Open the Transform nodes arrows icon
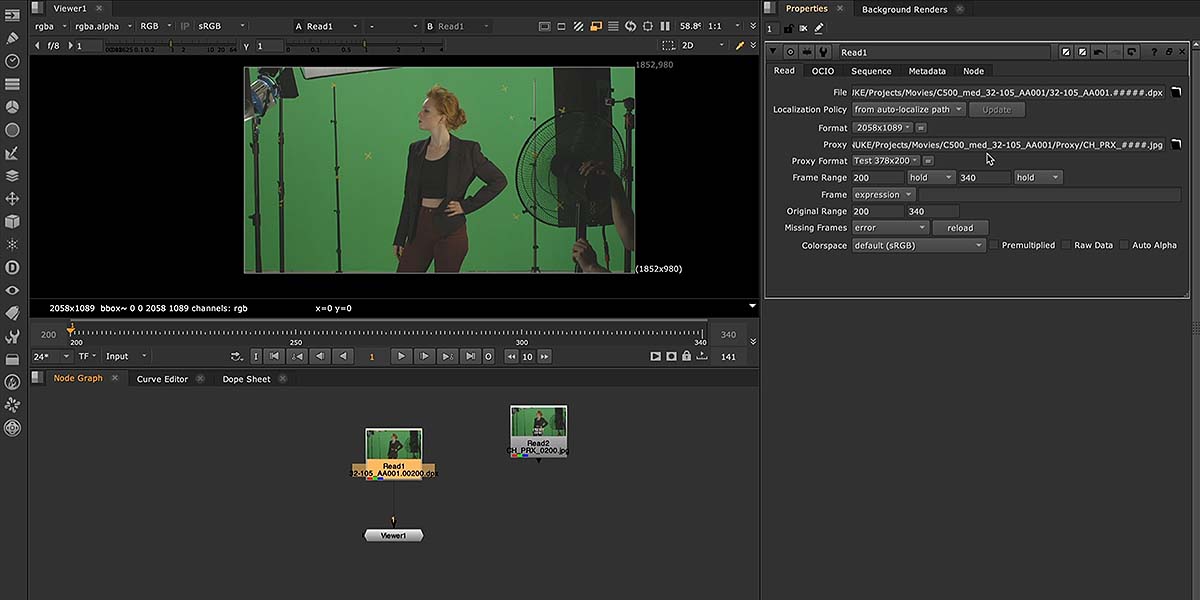Viewport: 1200px width, 600px height. (13, 199)
